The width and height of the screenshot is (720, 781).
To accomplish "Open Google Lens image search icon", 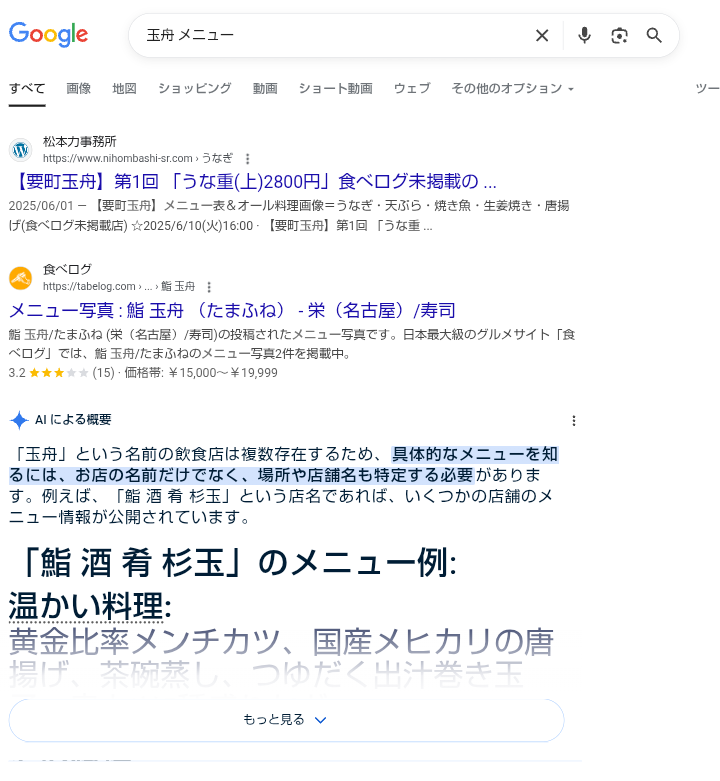I will 619,35.
